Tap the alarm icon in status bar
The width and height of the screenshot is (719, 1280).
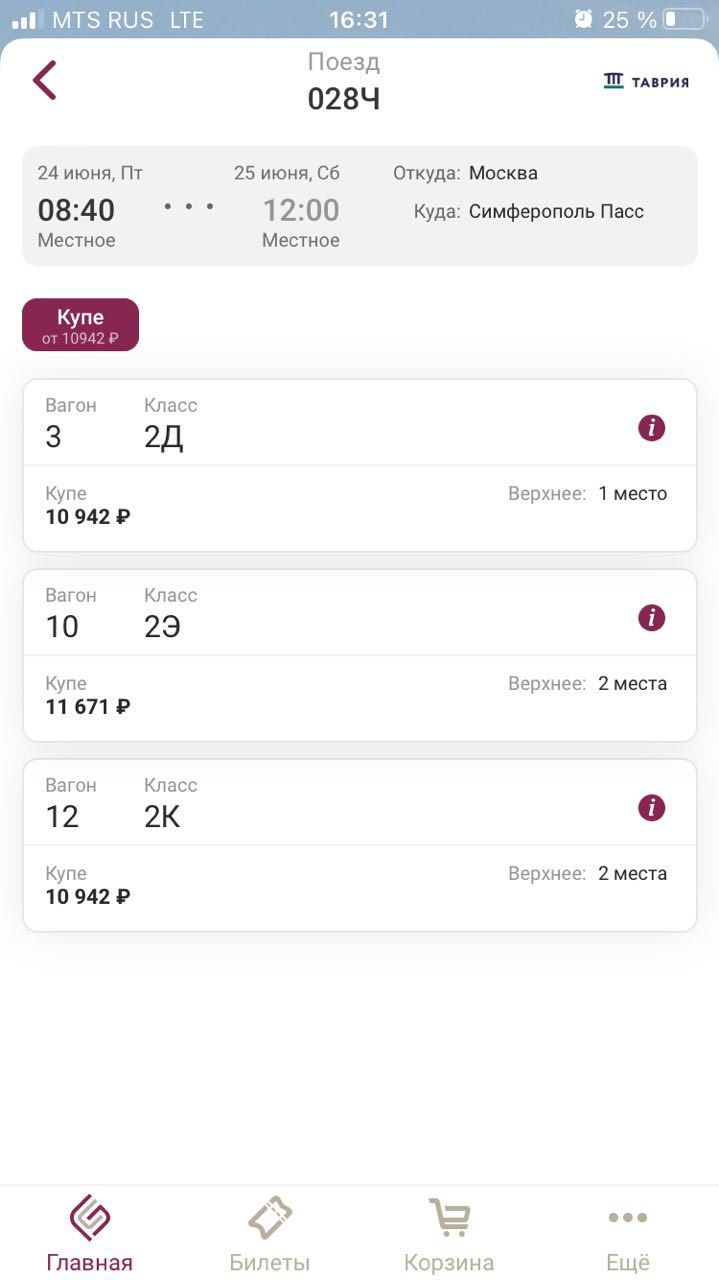coord(583,19)
